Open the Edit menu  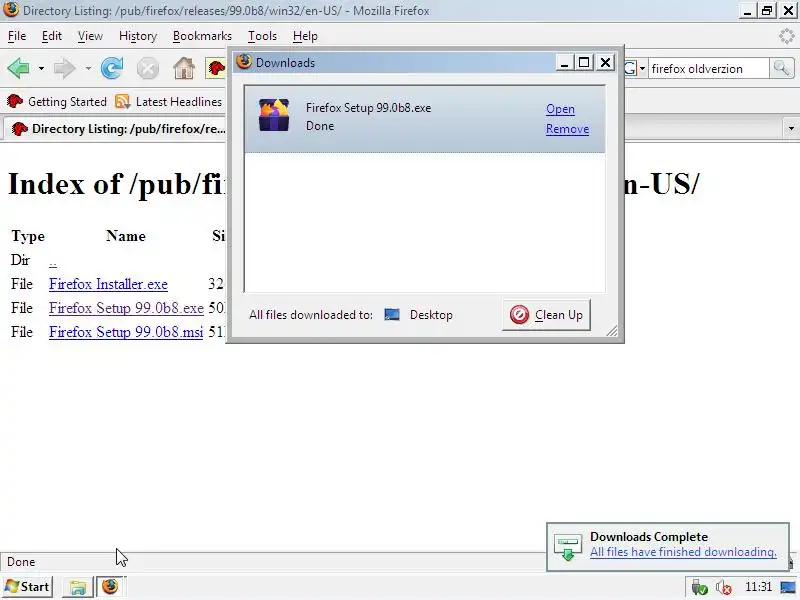52,36
